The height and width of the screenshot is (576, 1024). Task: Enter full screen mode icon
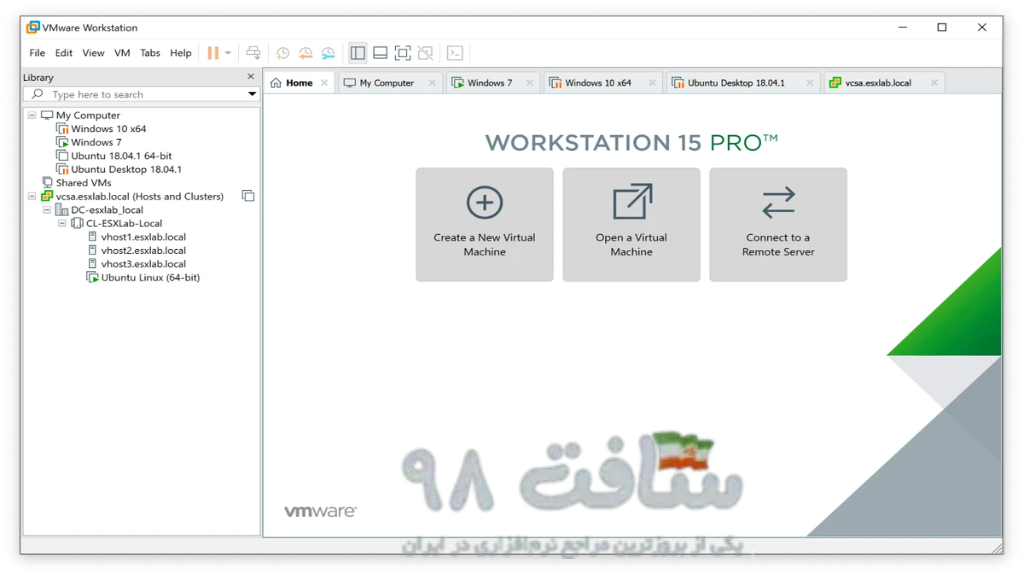403,53
